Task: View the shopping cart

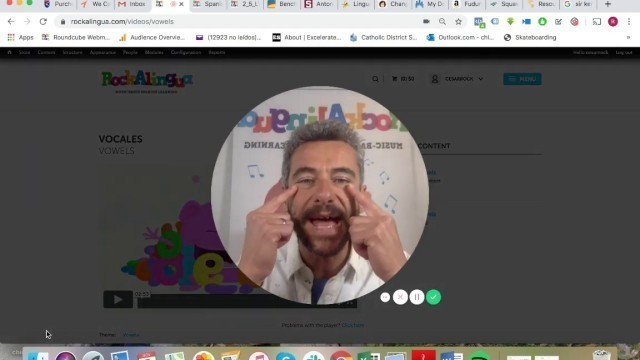Action: 403,79
